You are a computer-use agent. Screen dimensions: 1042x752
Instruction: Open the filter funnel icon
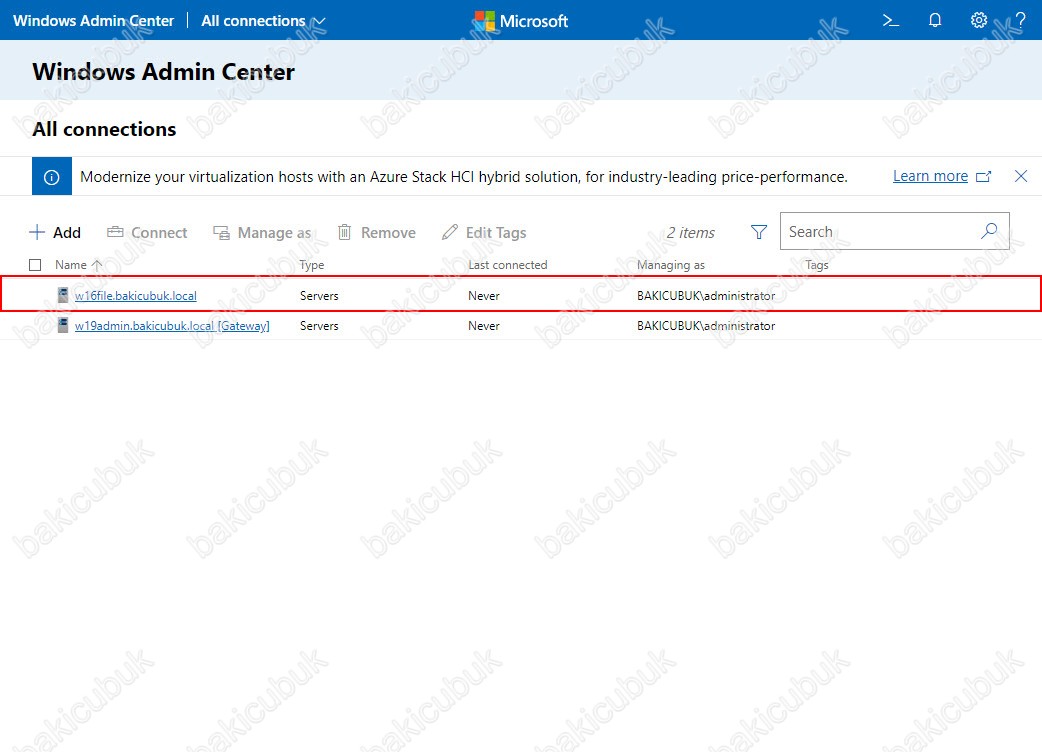pyautogui.click(x=759, y=232)
